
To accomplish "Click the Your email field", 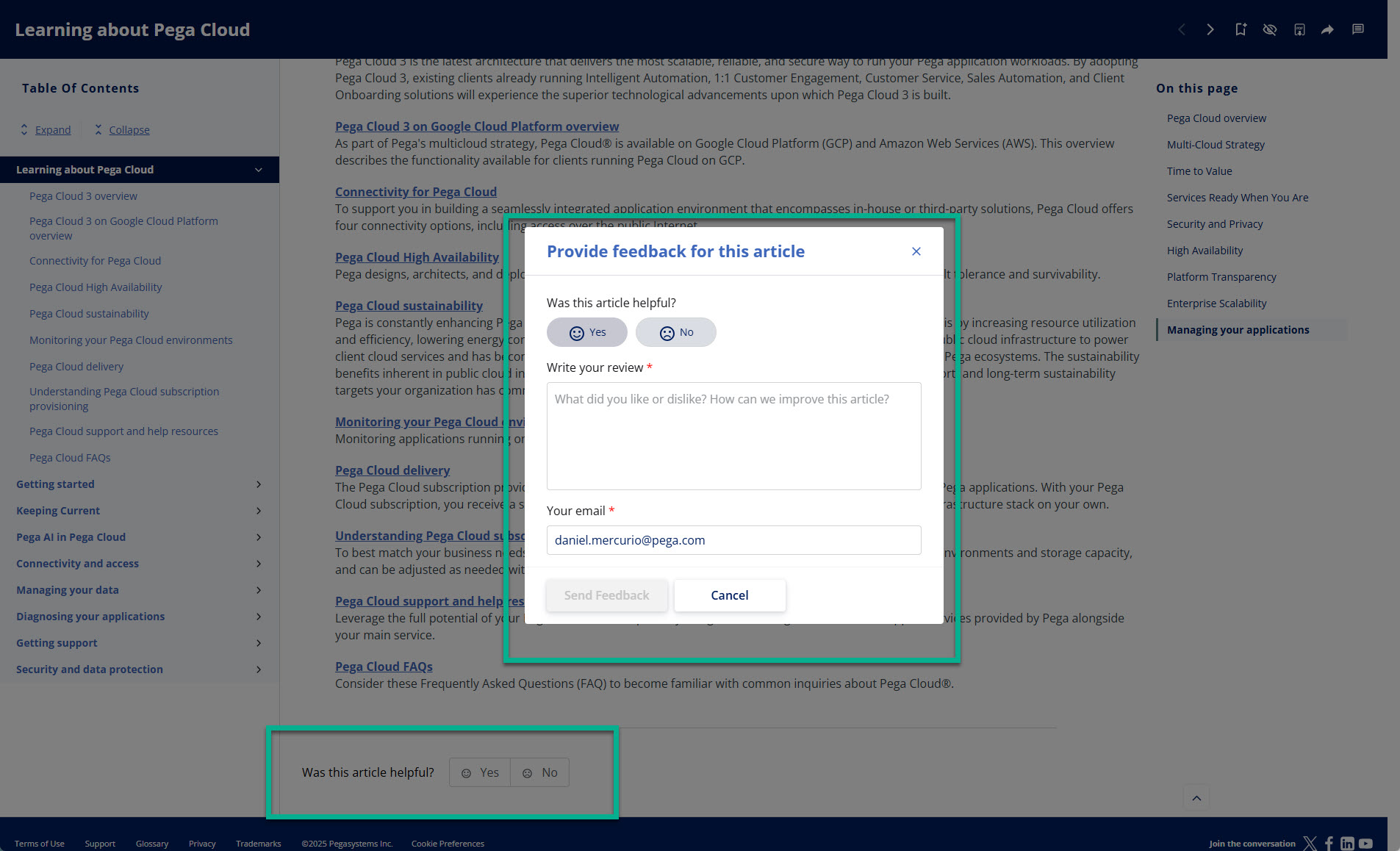I will [x=733, y=540].
